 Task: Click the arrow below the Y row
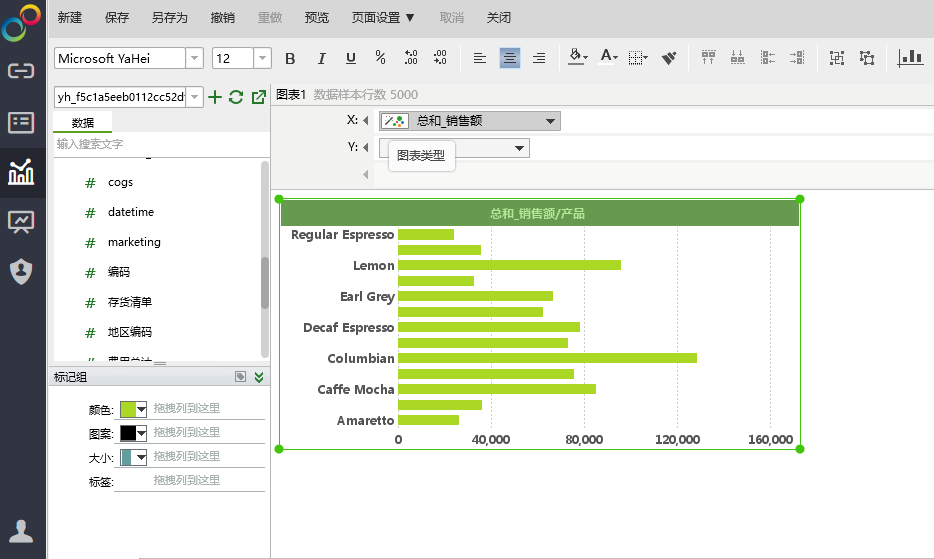(366, 175)
